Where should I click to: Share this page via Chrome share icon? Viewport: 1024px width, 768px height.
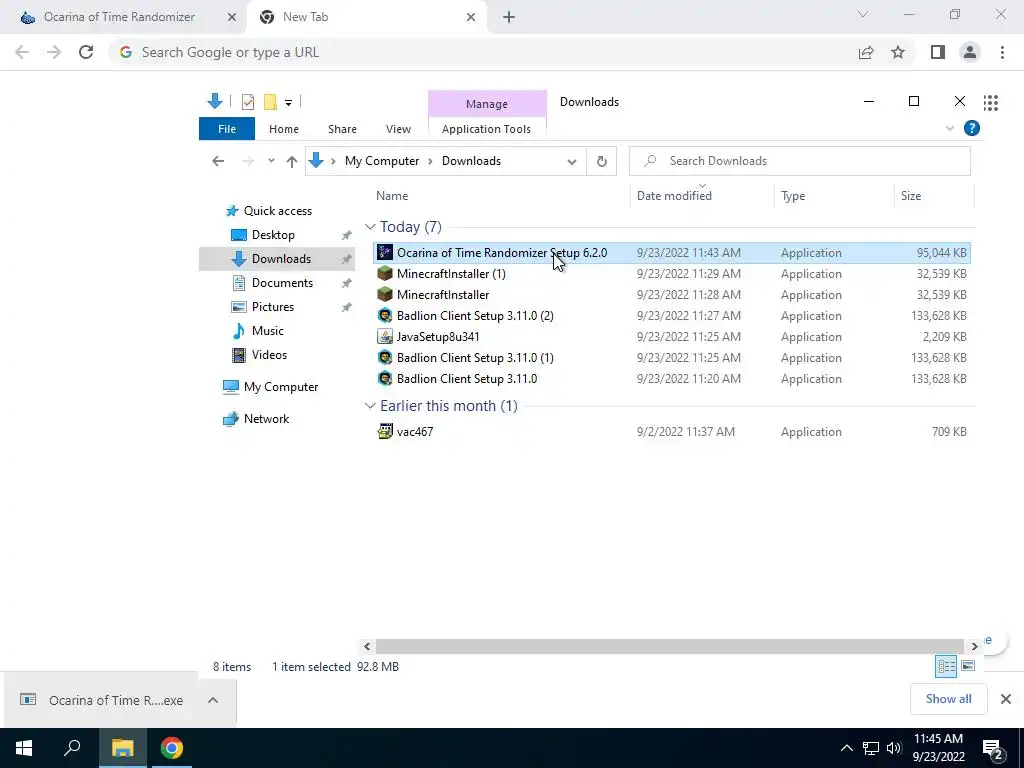[866, 52]
